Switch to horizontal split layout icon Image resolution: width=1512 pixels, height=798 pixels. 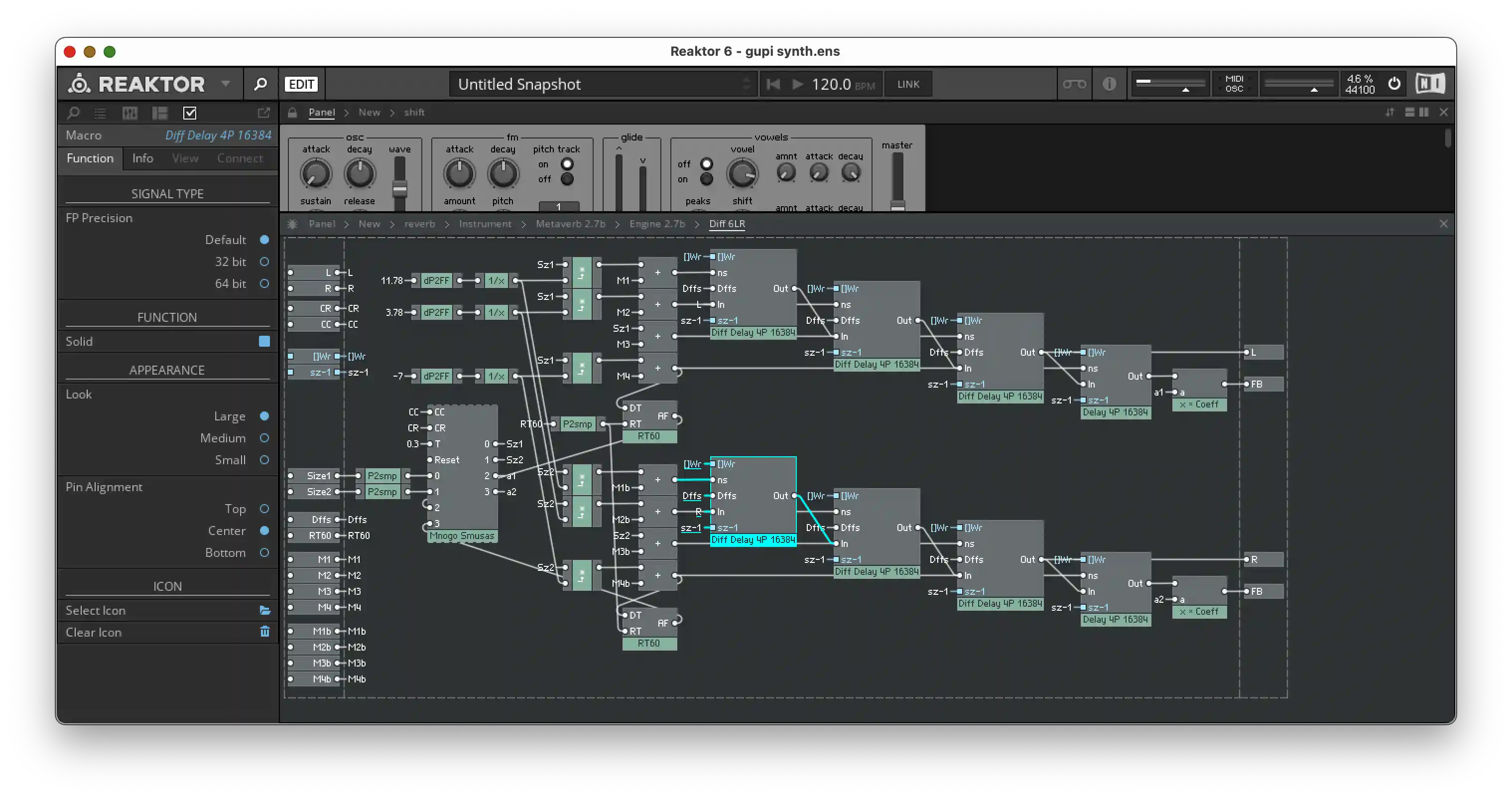pyautogui.click(x=1409, y=112)
